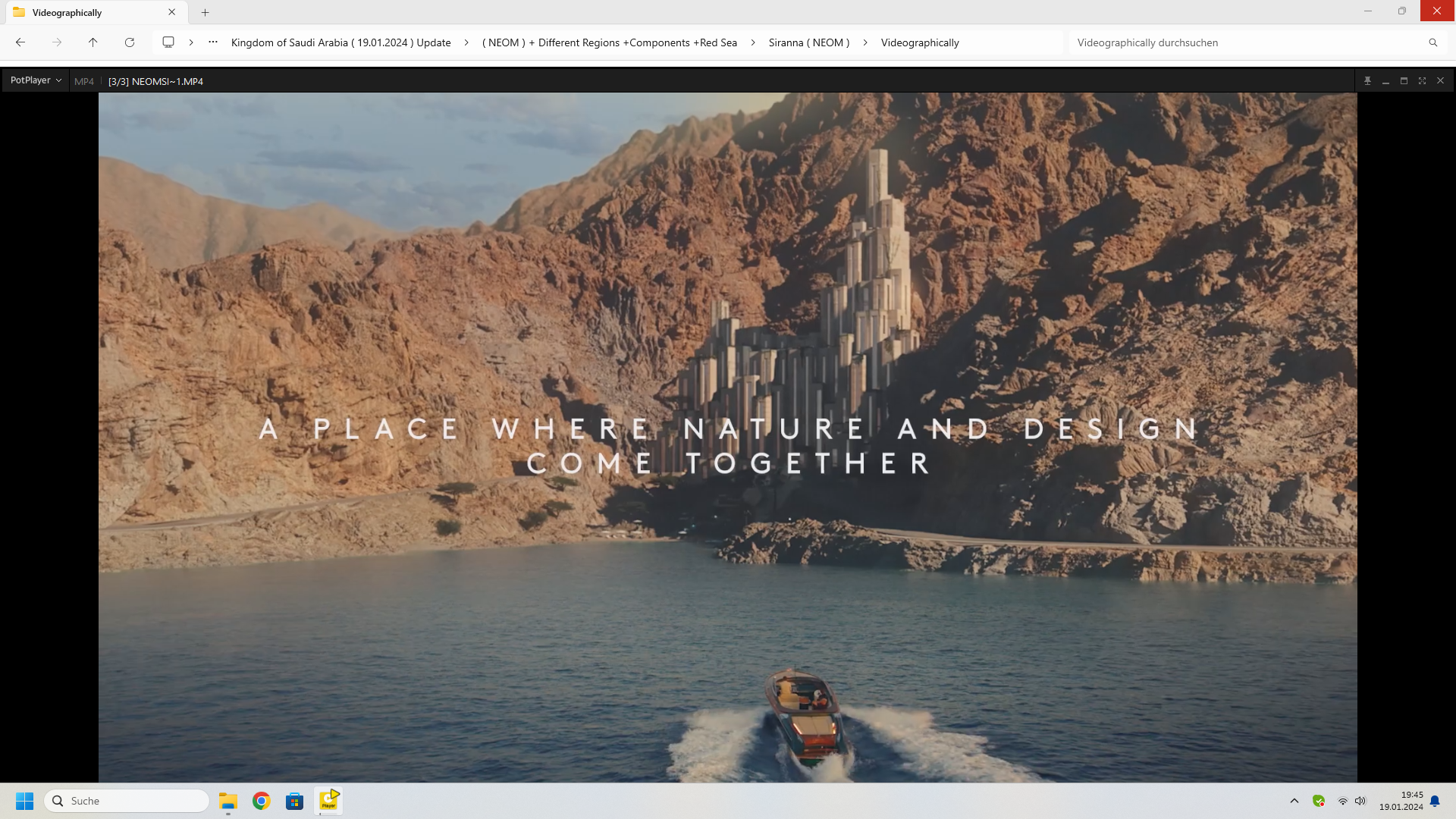
Task: Open the clock and date 19.01.2024
Action: coord(1401,801)
